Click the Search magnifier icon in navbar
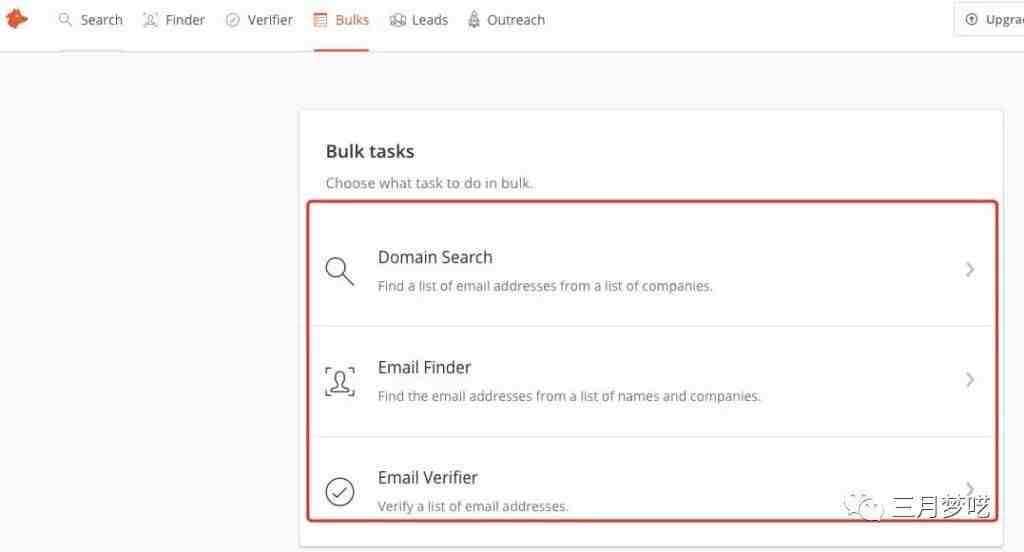Viewport: 1024px width, 552px height. (65, 20)
